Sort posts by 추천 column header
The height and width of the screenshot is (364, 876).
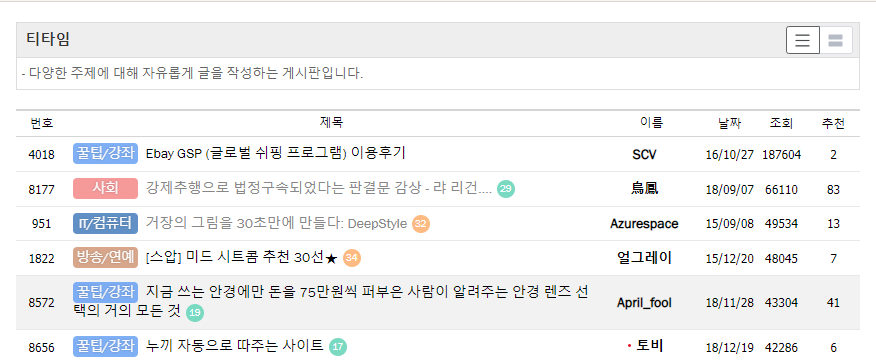833,123
